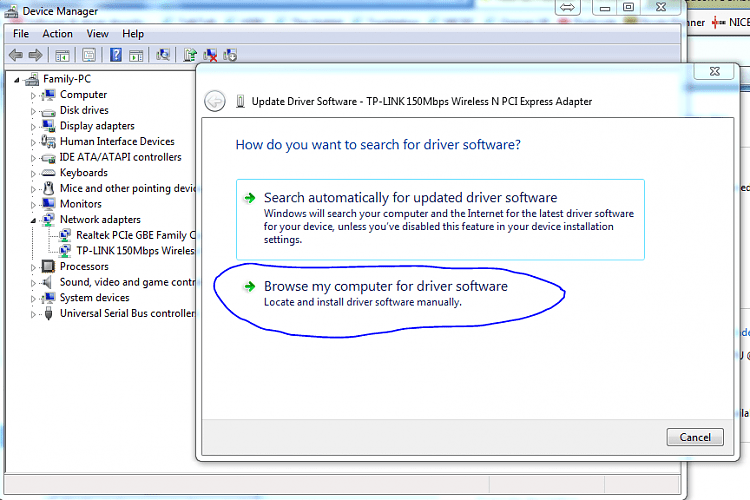Open the View menu
Viewport: 750px width, 500px height.
tap(97, 33)
